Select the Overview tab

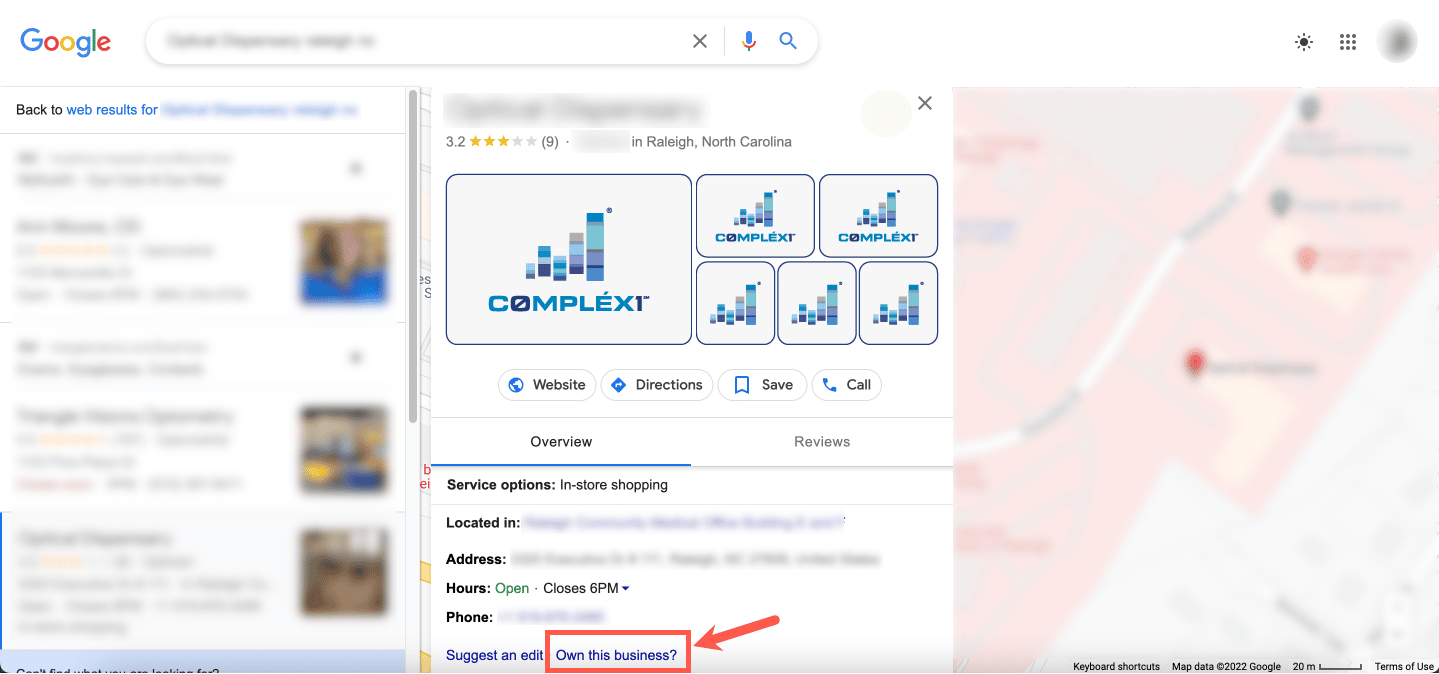[x=560, y=441]
